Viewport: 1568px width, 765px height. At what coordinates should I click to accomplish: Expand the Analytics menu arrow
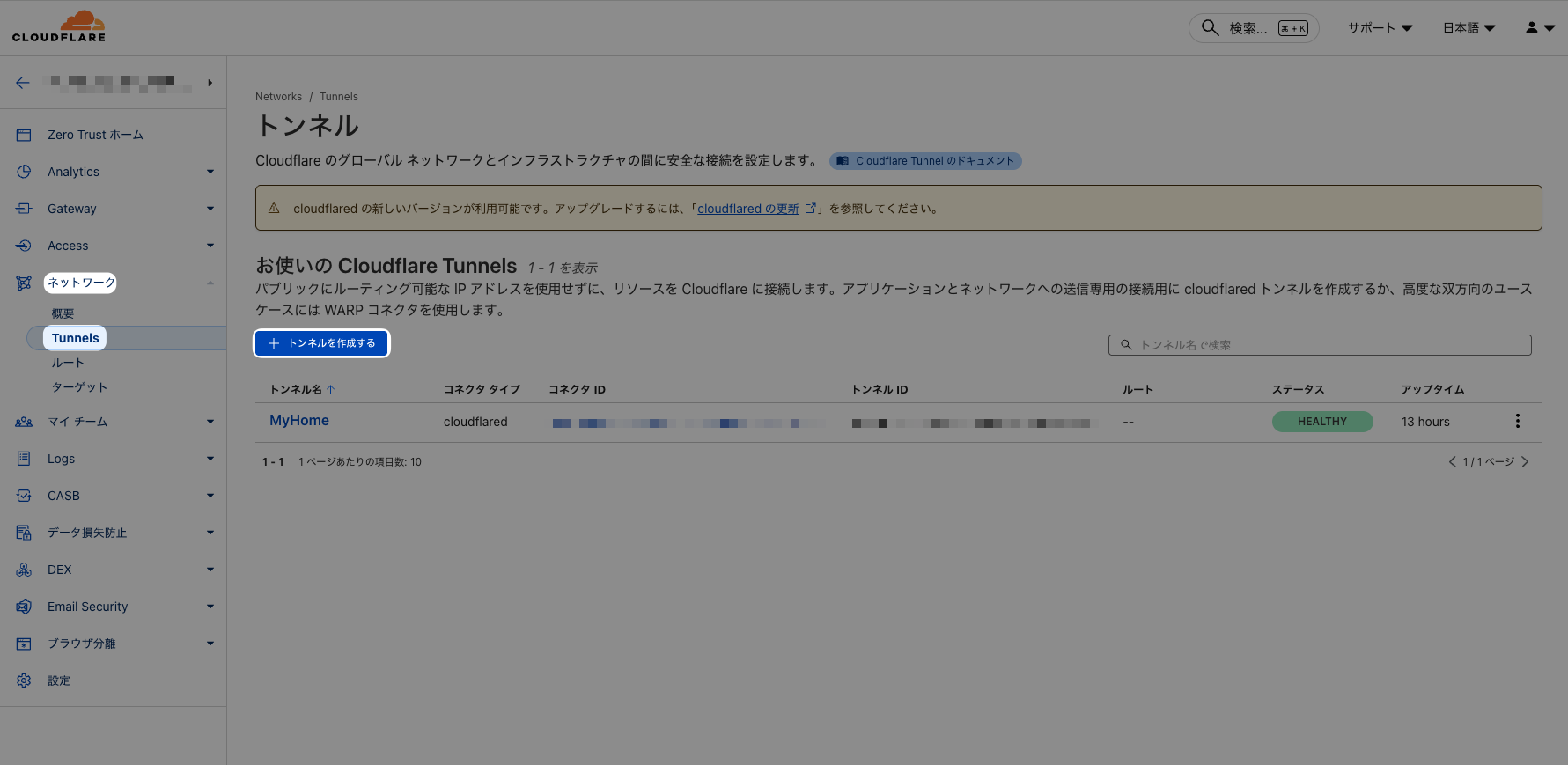pos(210,172)
